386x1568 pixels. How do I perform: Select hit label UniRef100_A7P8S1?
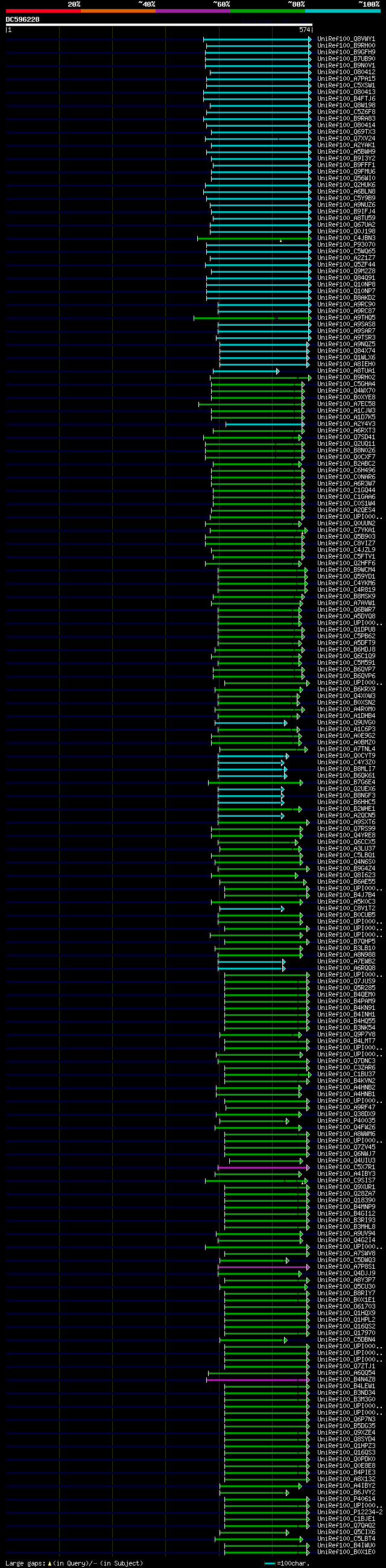pyautogui.click(x=346, y=1268)
